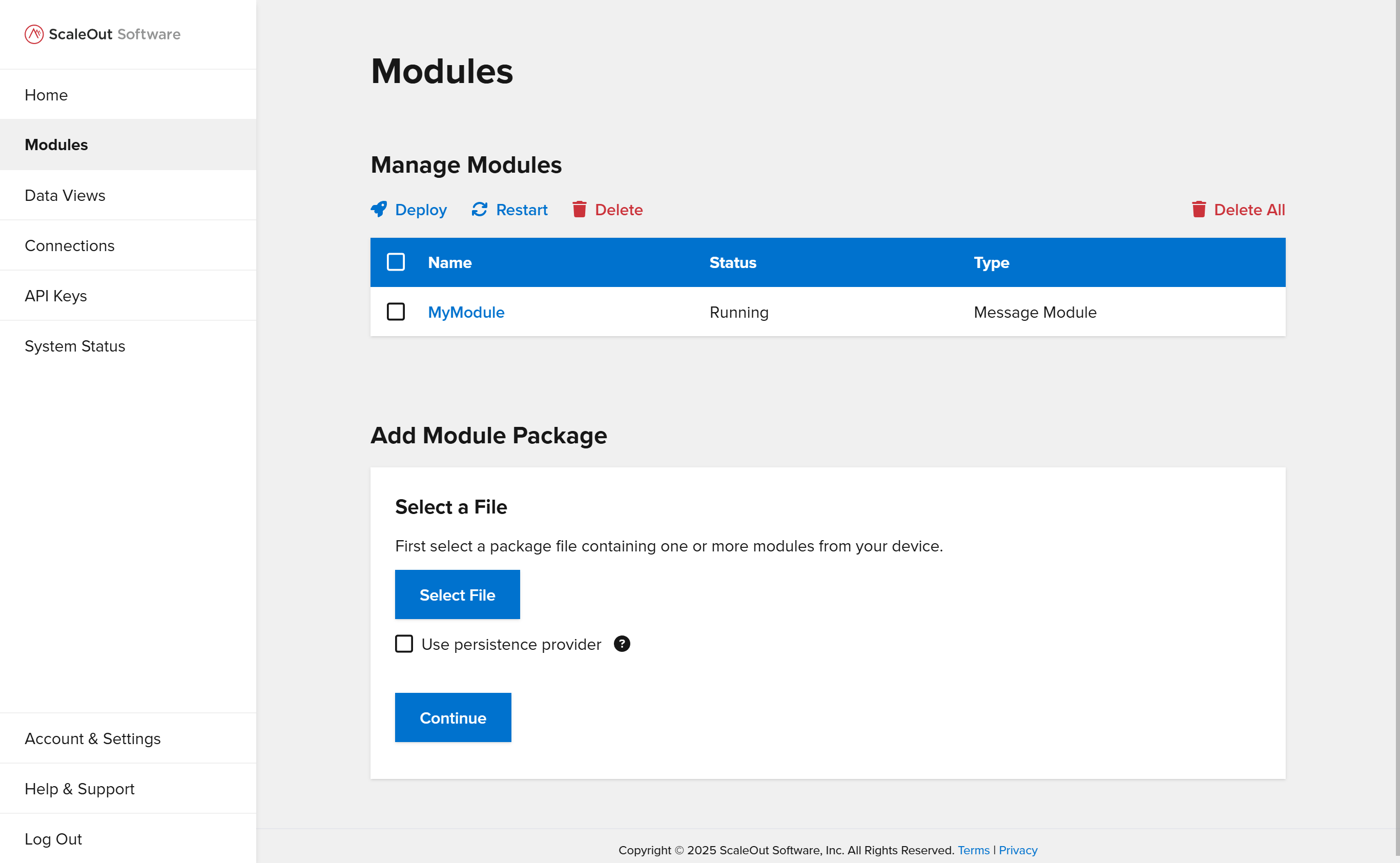Click the Status column header
This screenshot has height=863, width=1400.
tap(733, 262)
